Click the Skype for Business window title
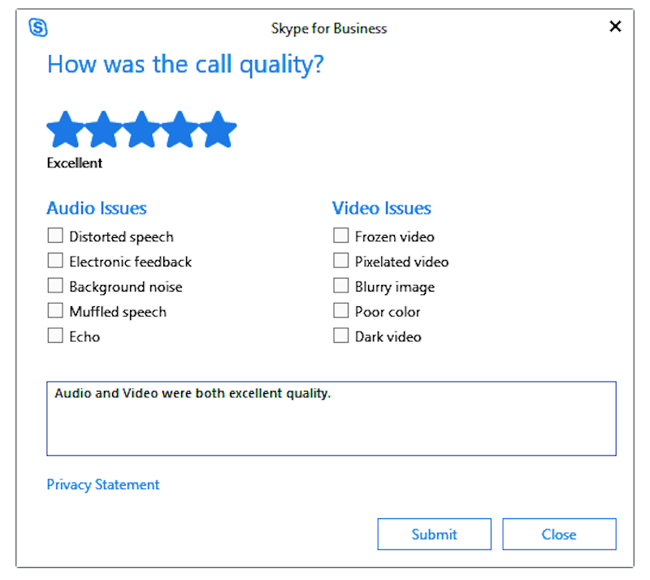The width and height of the screenshot is (650, 580). (x=329, y=28)
